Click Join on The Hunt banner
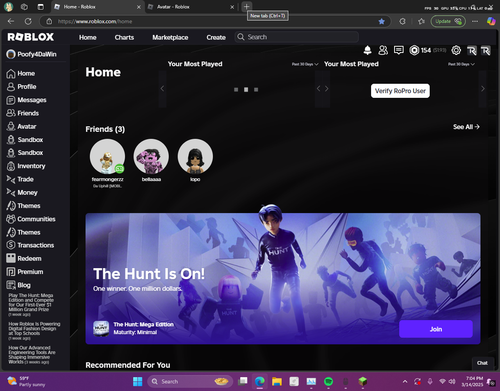The width and height of the screenshot is (500, 391). (x=436, y=329)
